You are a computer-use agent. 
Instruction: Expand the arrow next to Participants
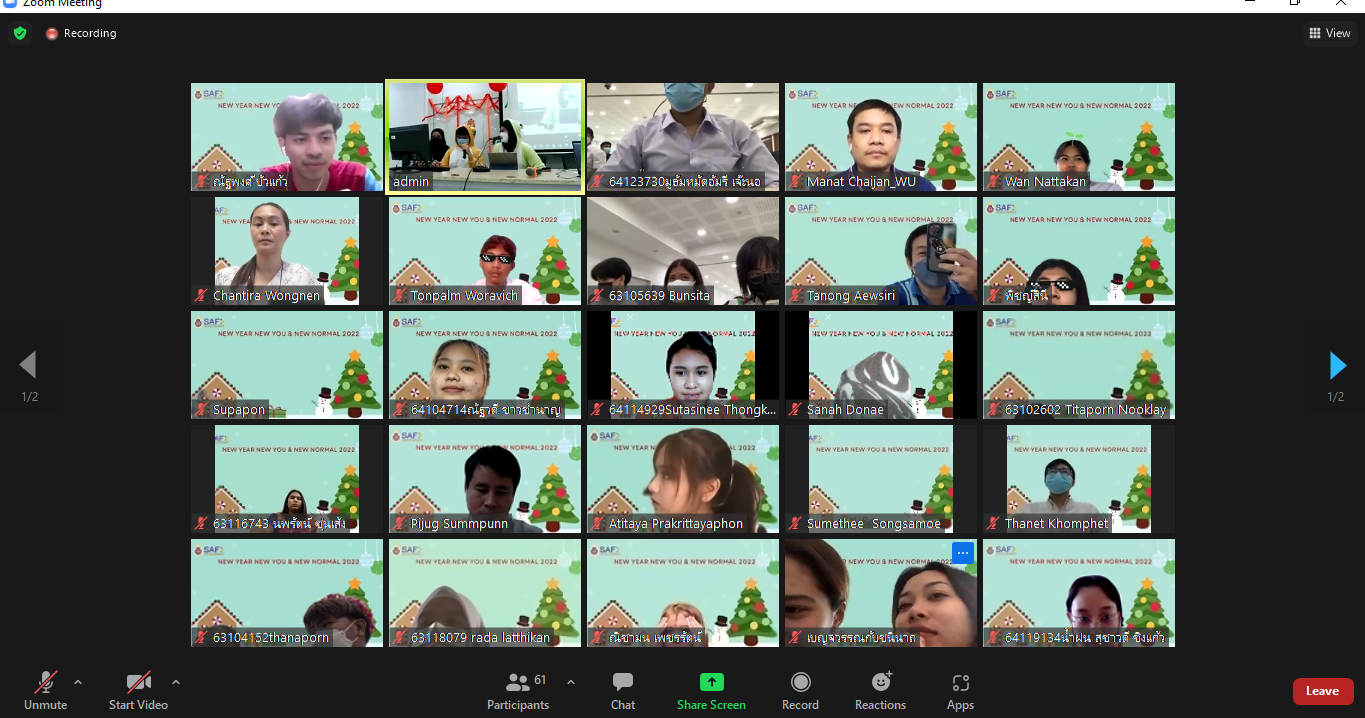pyautogui.click(x=571, y=683)
